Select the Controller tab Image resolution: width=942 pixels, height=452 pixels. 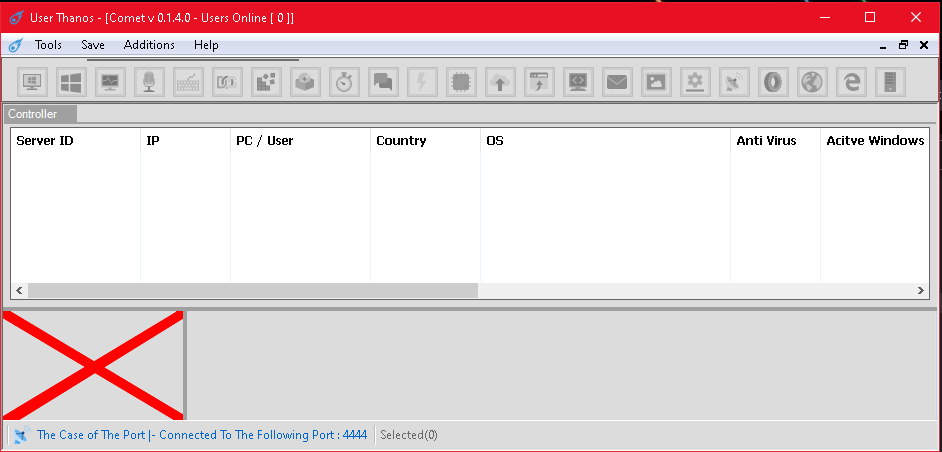click(x=33, y=114)
